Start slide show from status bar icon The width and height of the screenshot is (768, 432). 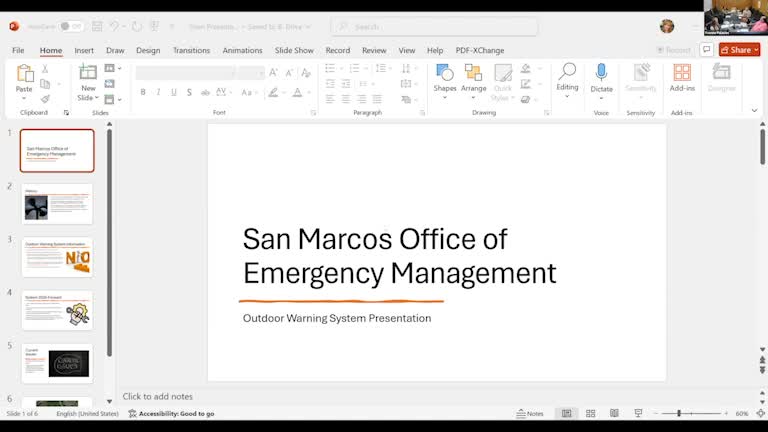coord(638,413)
